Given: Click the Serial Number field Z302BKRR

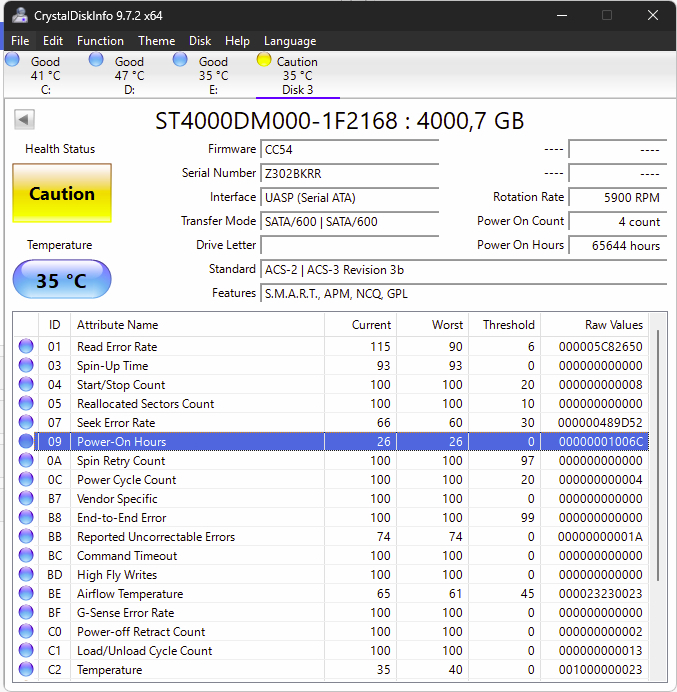Looking at the screenshot, I should 350,173.
